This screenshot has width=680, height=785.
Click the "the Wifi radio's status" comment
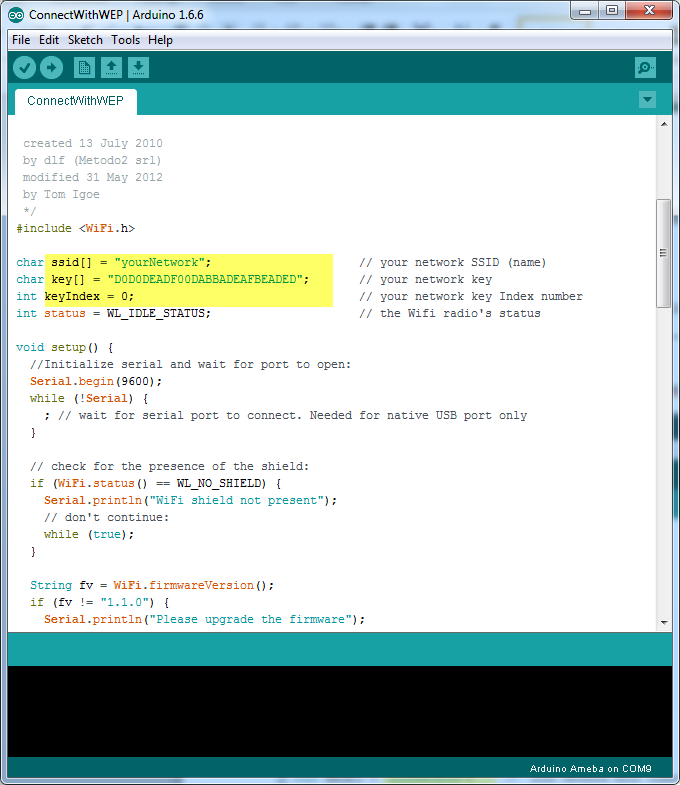click(x=450, y=313)
